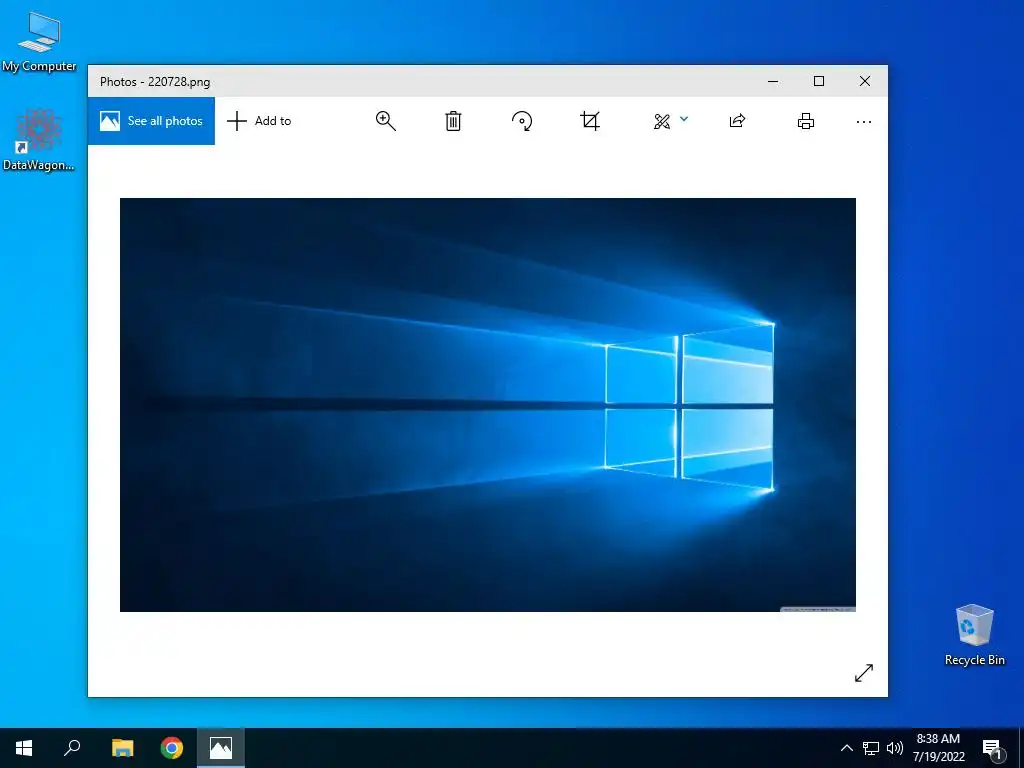The width and height of the screenshot is (1024, 768).
Task: Show hidden system tray icons
Action: pos(846,748)
